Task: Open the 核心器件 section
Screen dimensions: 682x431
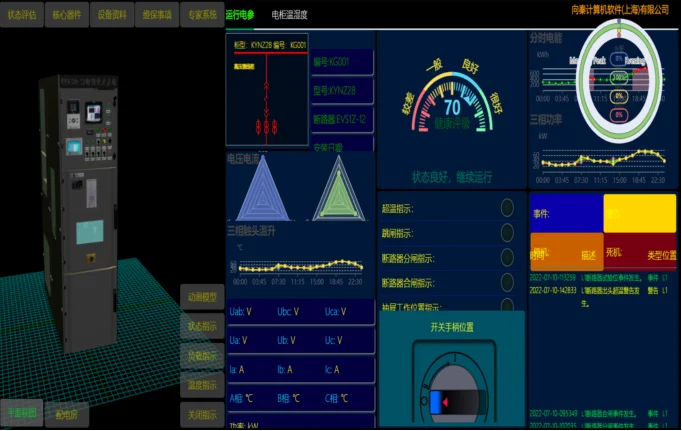Action: (x=67, y=15)
